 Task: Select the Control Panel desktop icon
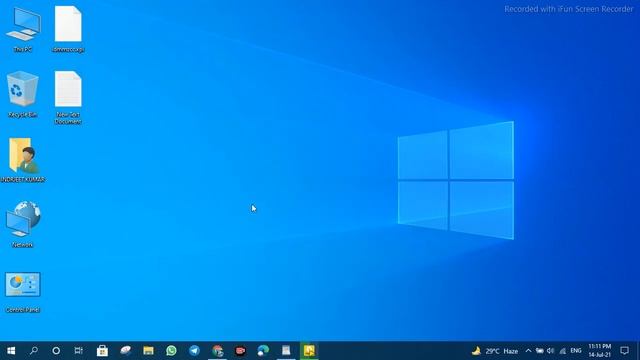click(x=22, y=292)
